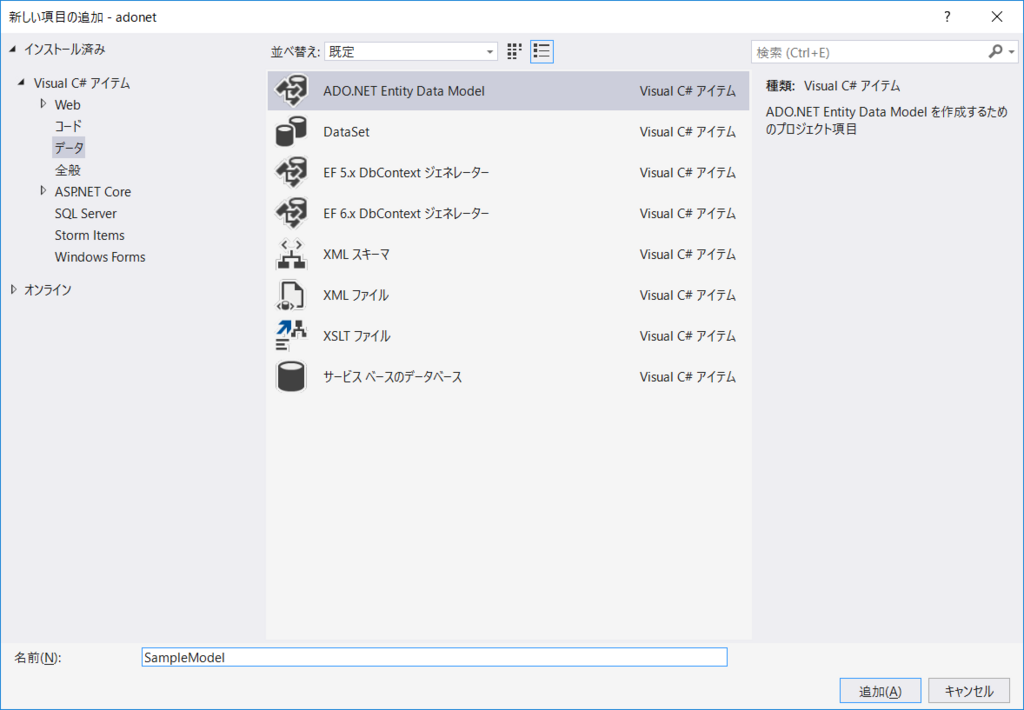Select the SQL Server category
The height and width of the screenshot is (710, 1024).
[86, 214]
